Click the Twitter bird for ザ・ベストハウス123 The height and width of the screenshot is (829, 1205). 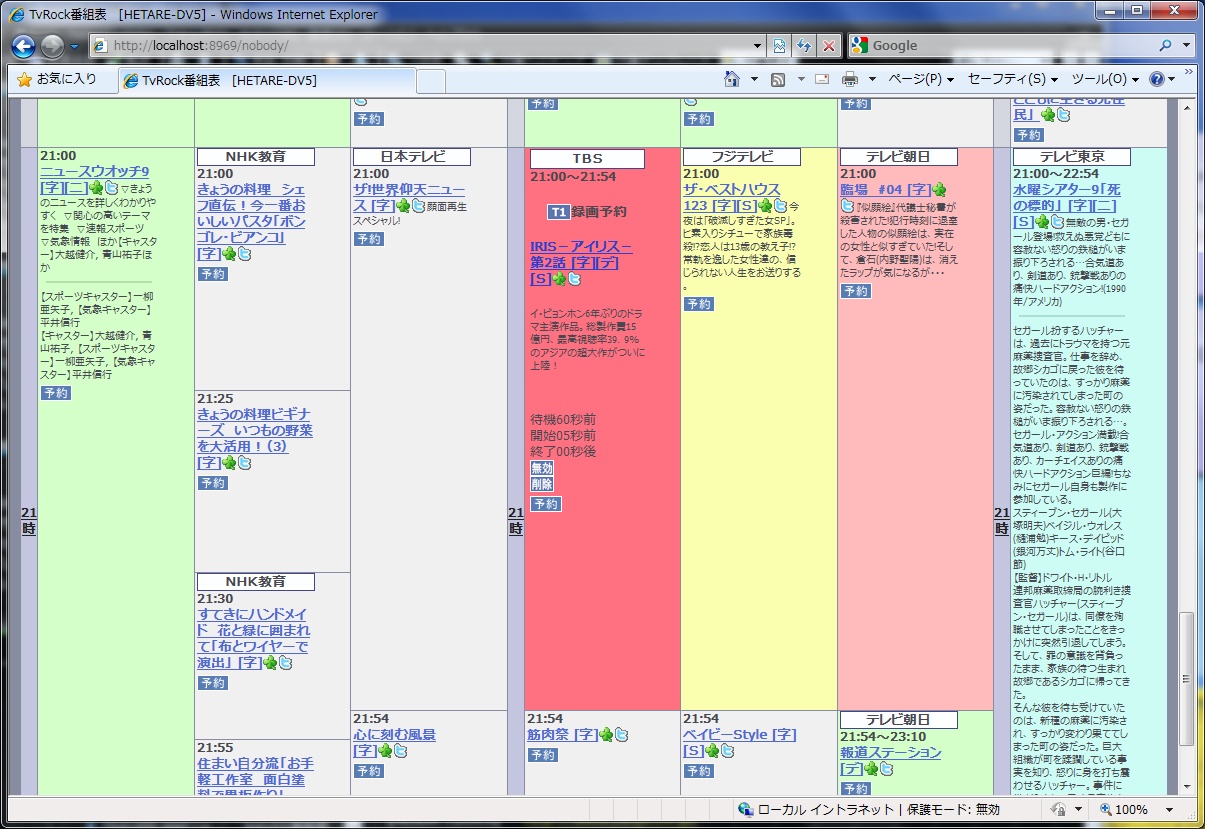point(780,205)
